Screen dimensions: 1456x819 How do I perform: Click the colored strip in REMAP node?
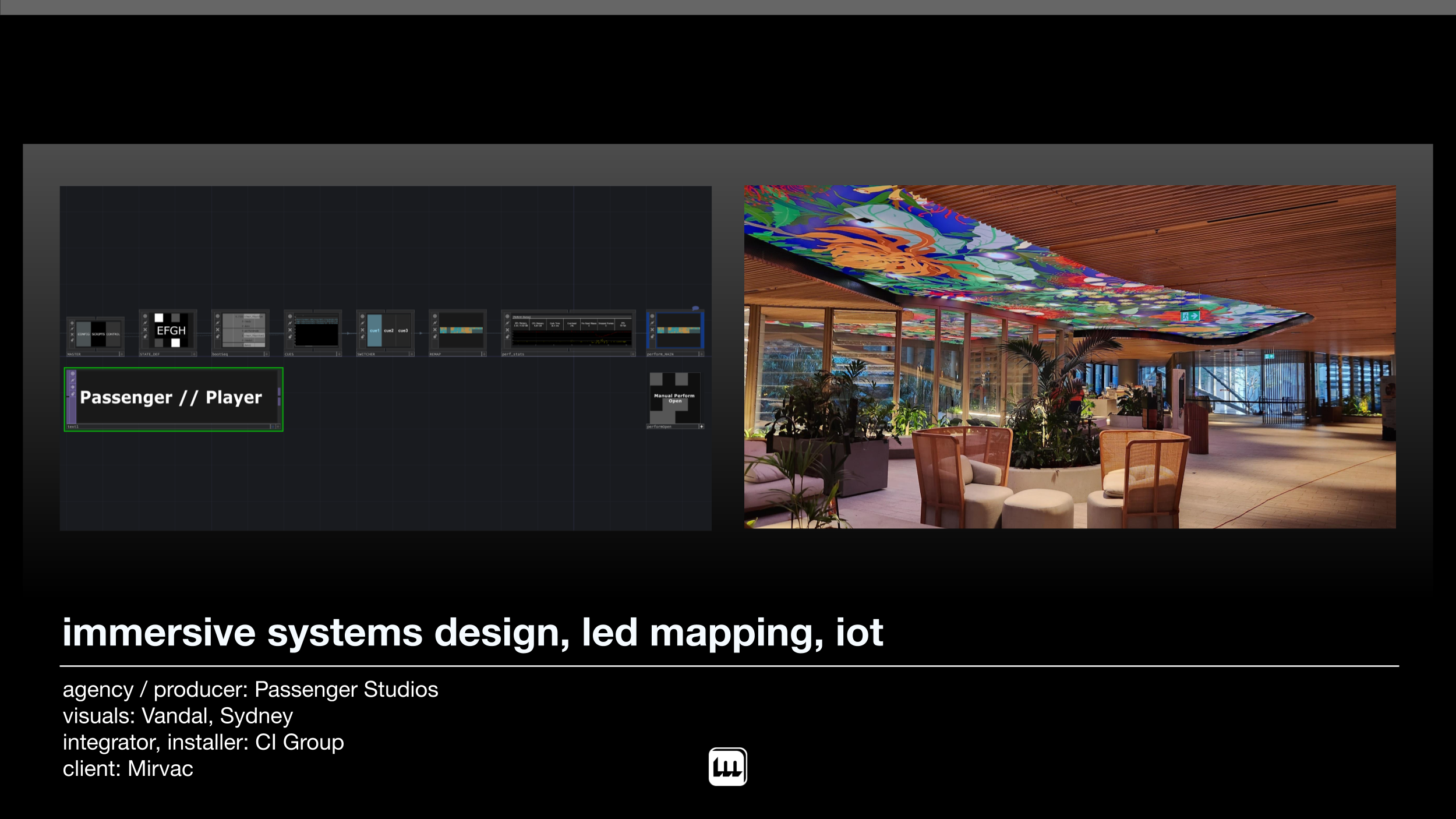(461, 330)
